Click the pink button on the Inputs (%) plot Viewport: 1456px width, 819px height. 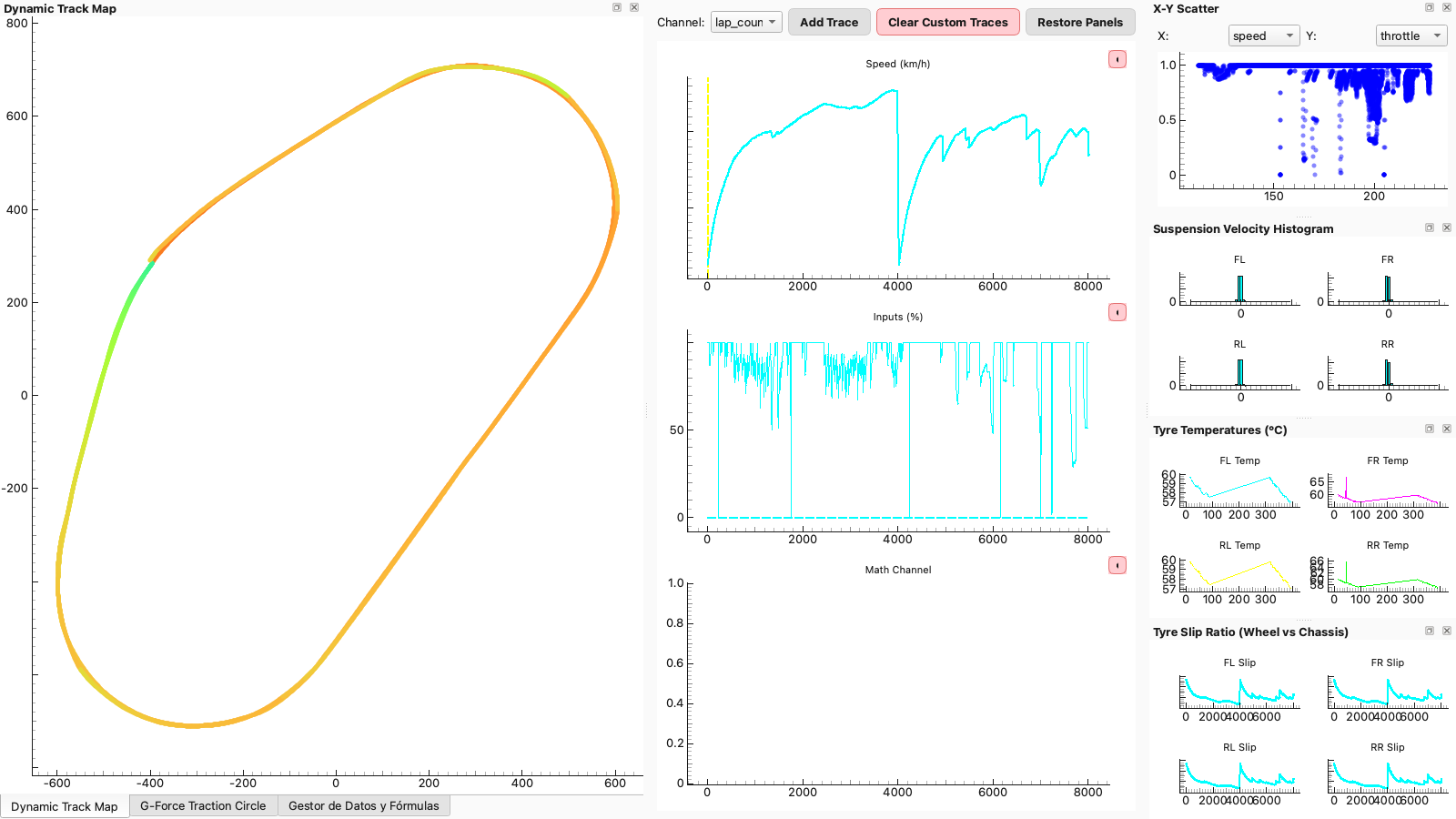point(1117,312)
